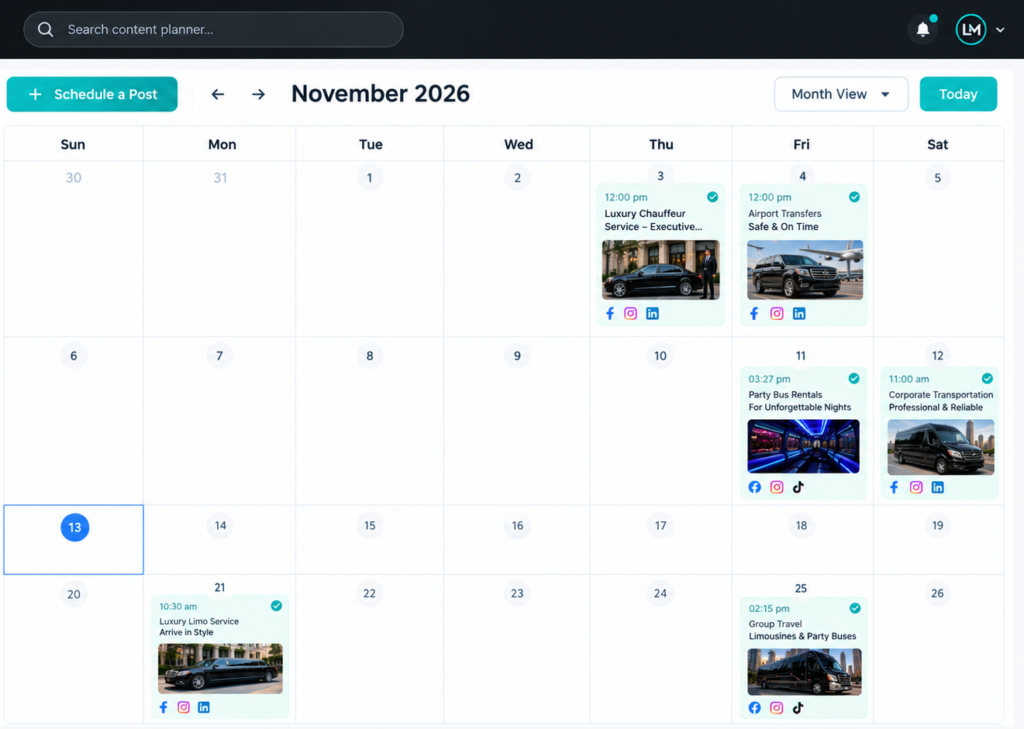
Task: Click checkmark on Airport Transfers post
Action: (854, 197)
